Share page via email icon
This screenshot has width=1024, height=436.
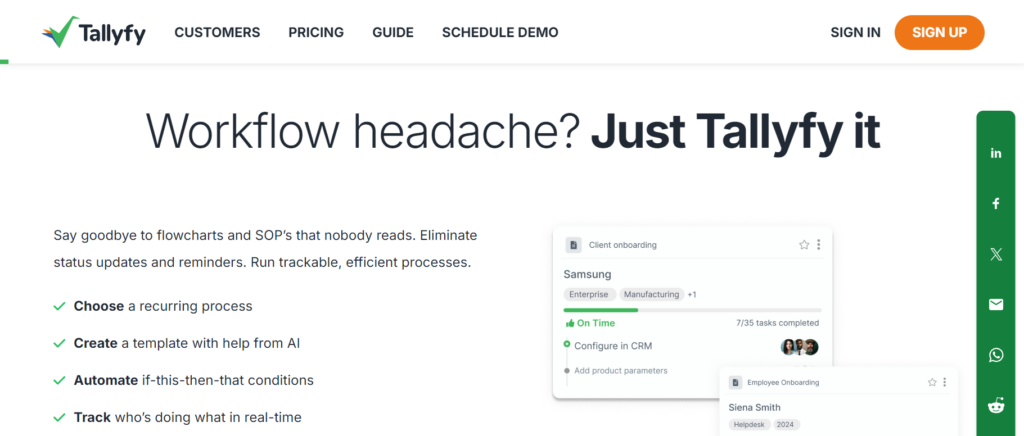pos(996,305)
